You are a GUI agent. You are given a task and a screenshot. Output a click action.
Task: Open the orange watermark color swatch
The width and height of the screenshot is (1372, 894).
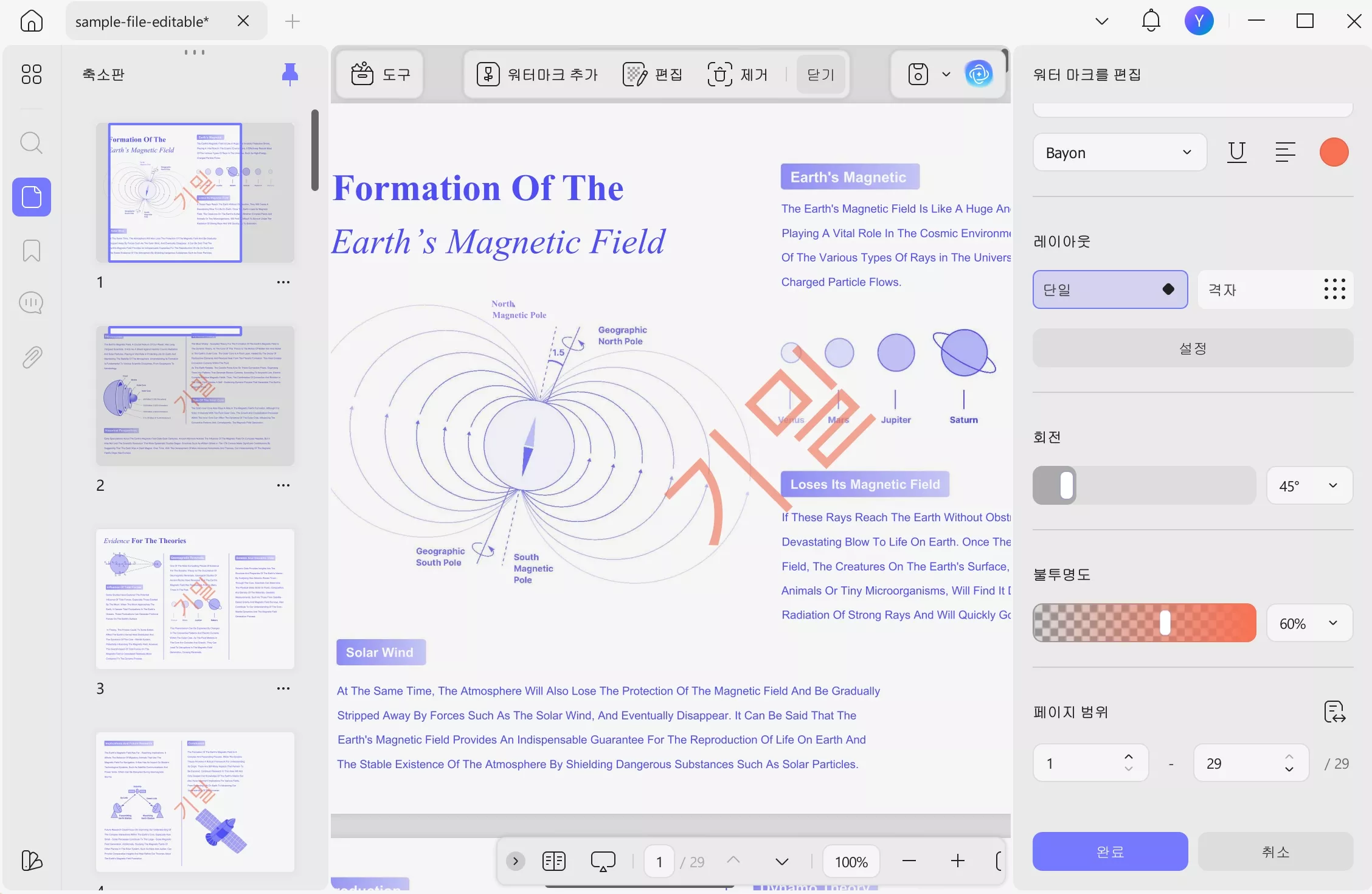click(x=1334, y=152)
